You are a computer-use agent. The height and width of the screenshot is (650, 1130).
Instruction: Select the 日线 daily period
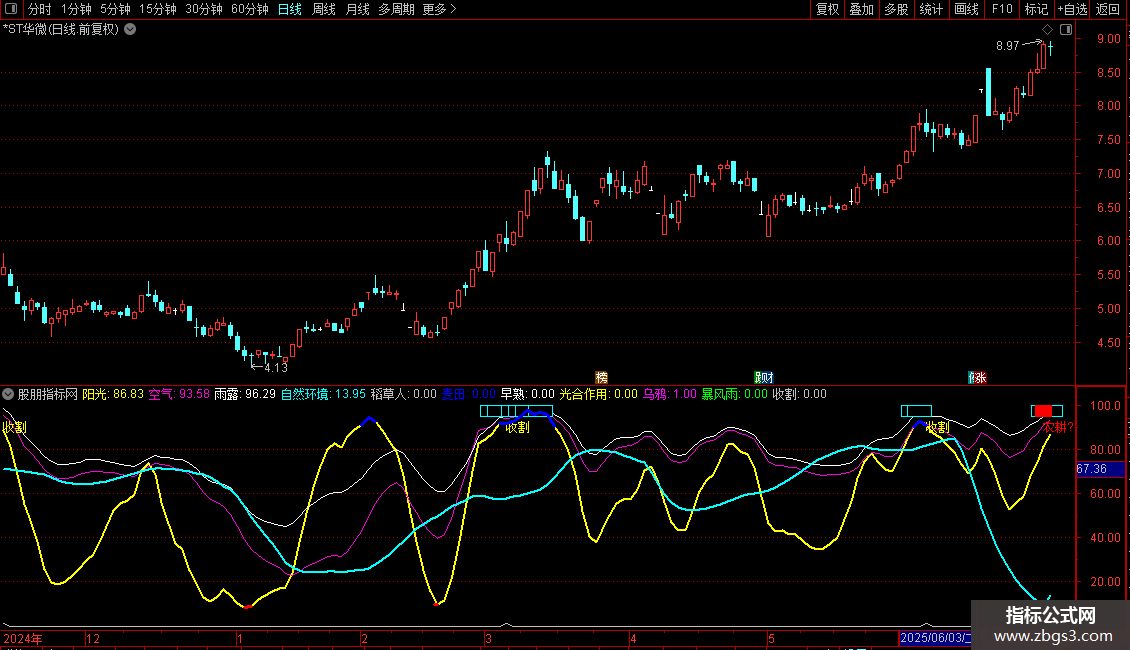290,9
